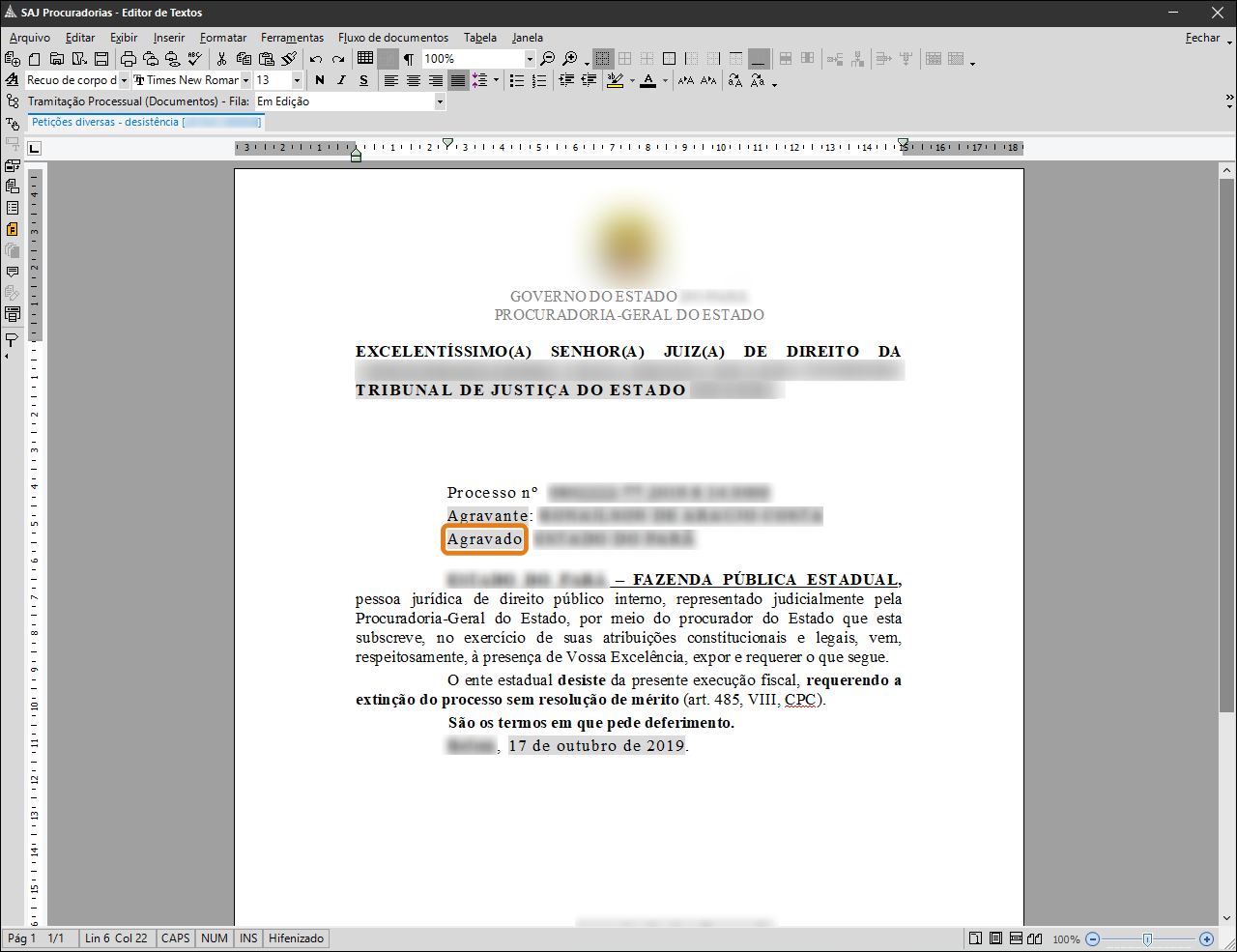Click the zoom in plus button in status bar
The height and width of the screenshot is (952, 1237).
[1206, 938]
